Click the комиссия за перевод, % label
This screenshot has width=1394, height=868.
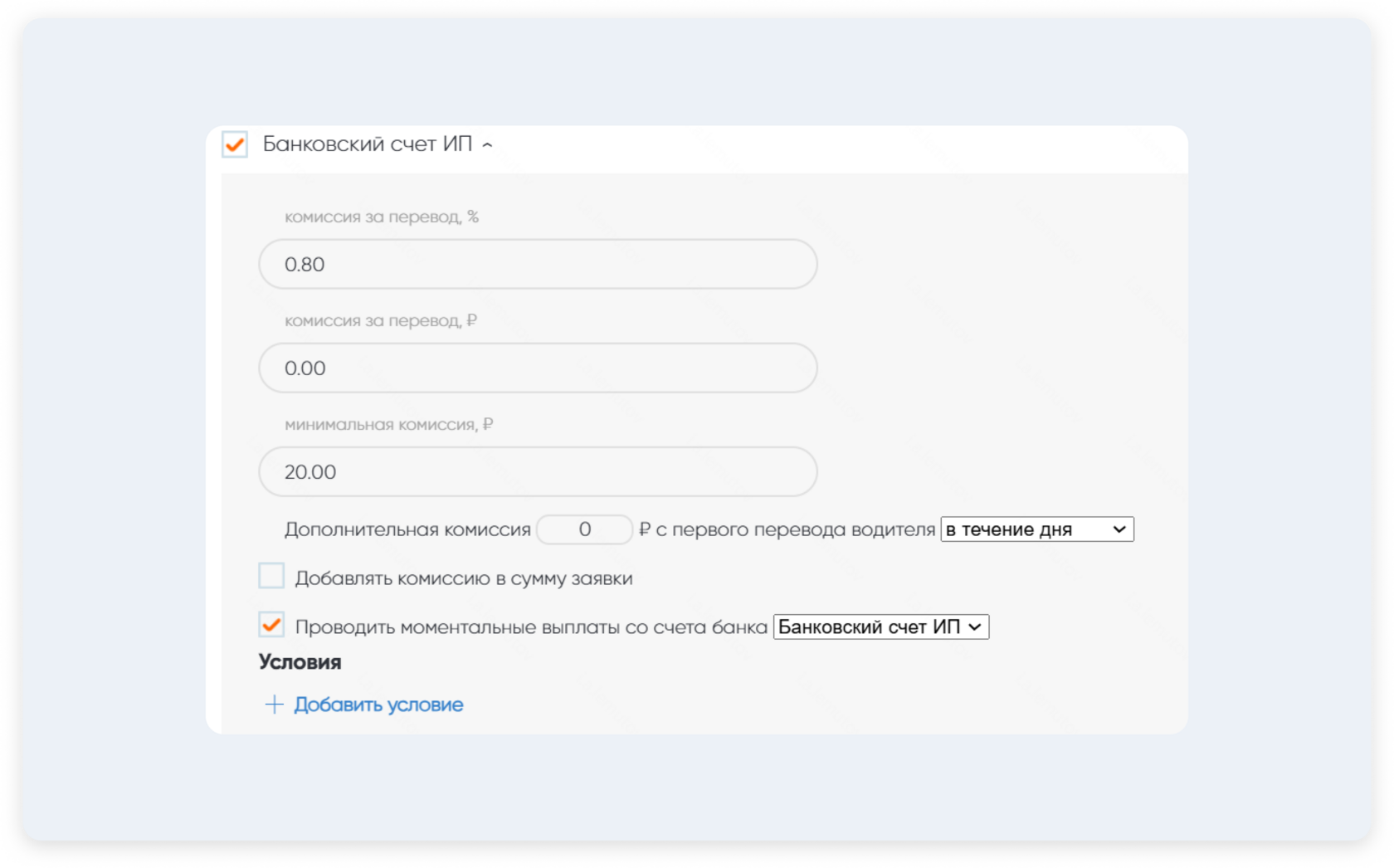pos(381,217)
